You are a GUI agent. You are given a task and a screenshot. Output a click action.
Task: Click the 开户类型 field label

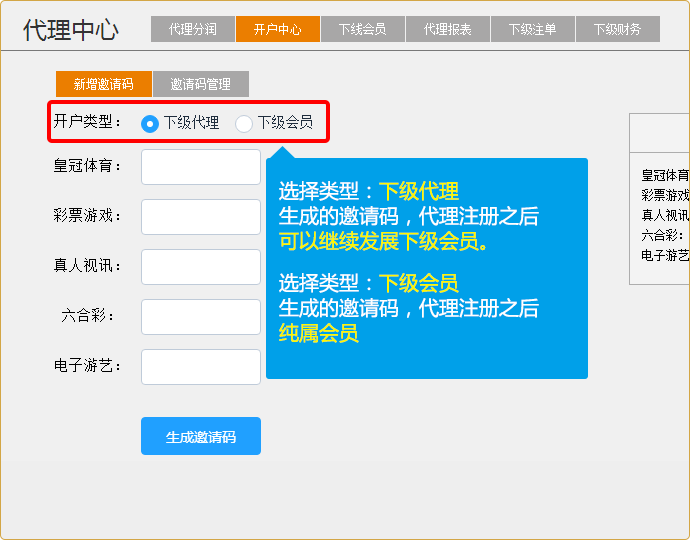coord(87,122)
